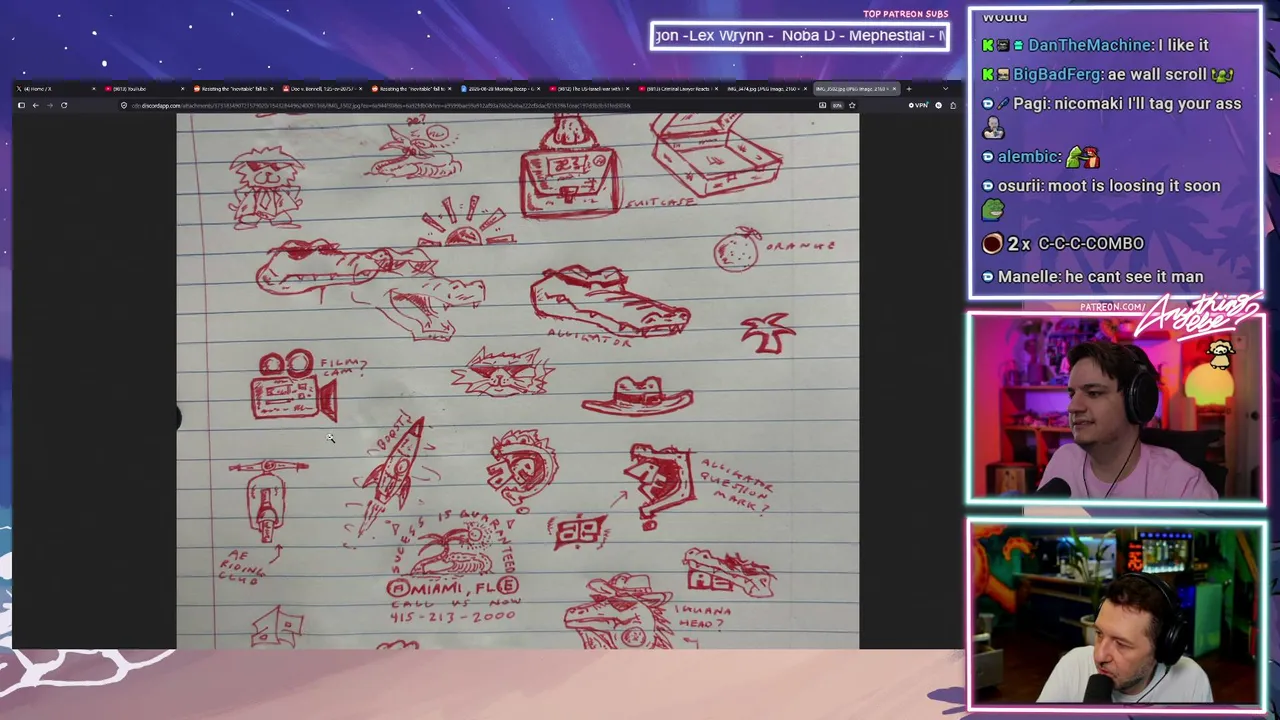The height and width of the screenshot is (720, 1280).
Task: Click alembic's username in chat
Action: (1029, 157)
